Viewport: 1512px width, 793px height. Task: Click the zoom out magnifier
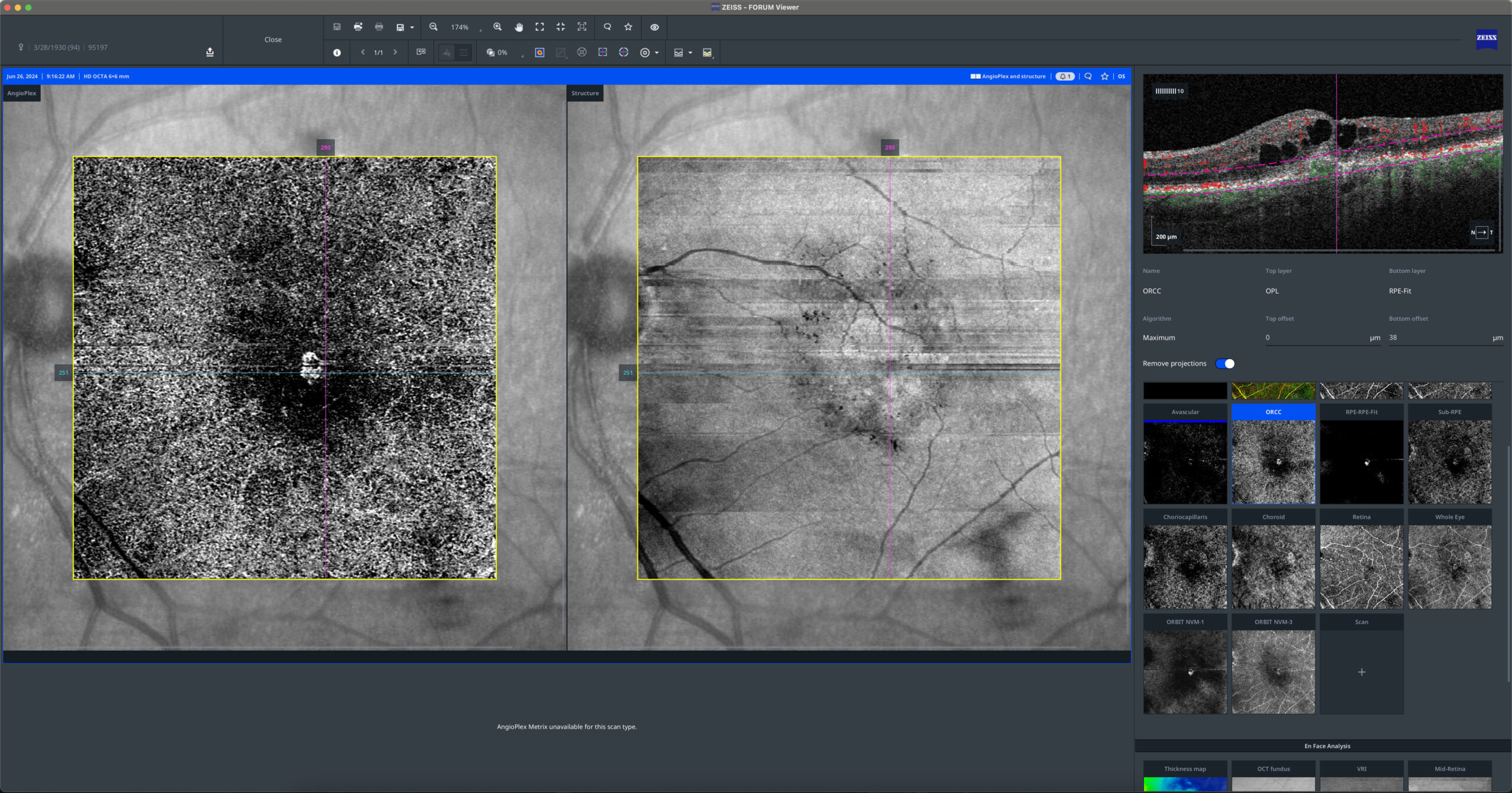click(x=434, y=27)
